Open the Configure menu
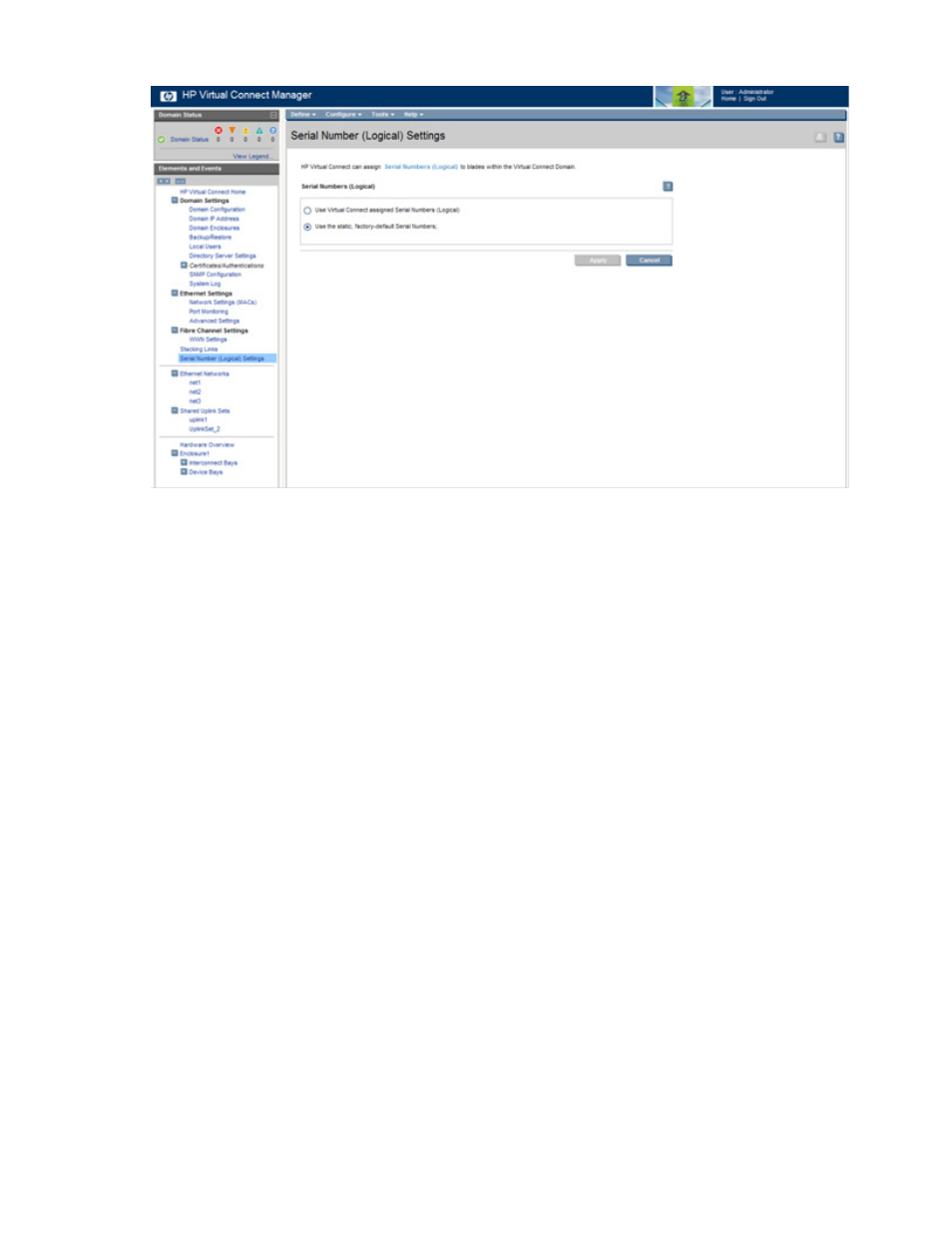Image resolution: width=952 pixels, height=1233 pixels. click(x=343, y=115)
